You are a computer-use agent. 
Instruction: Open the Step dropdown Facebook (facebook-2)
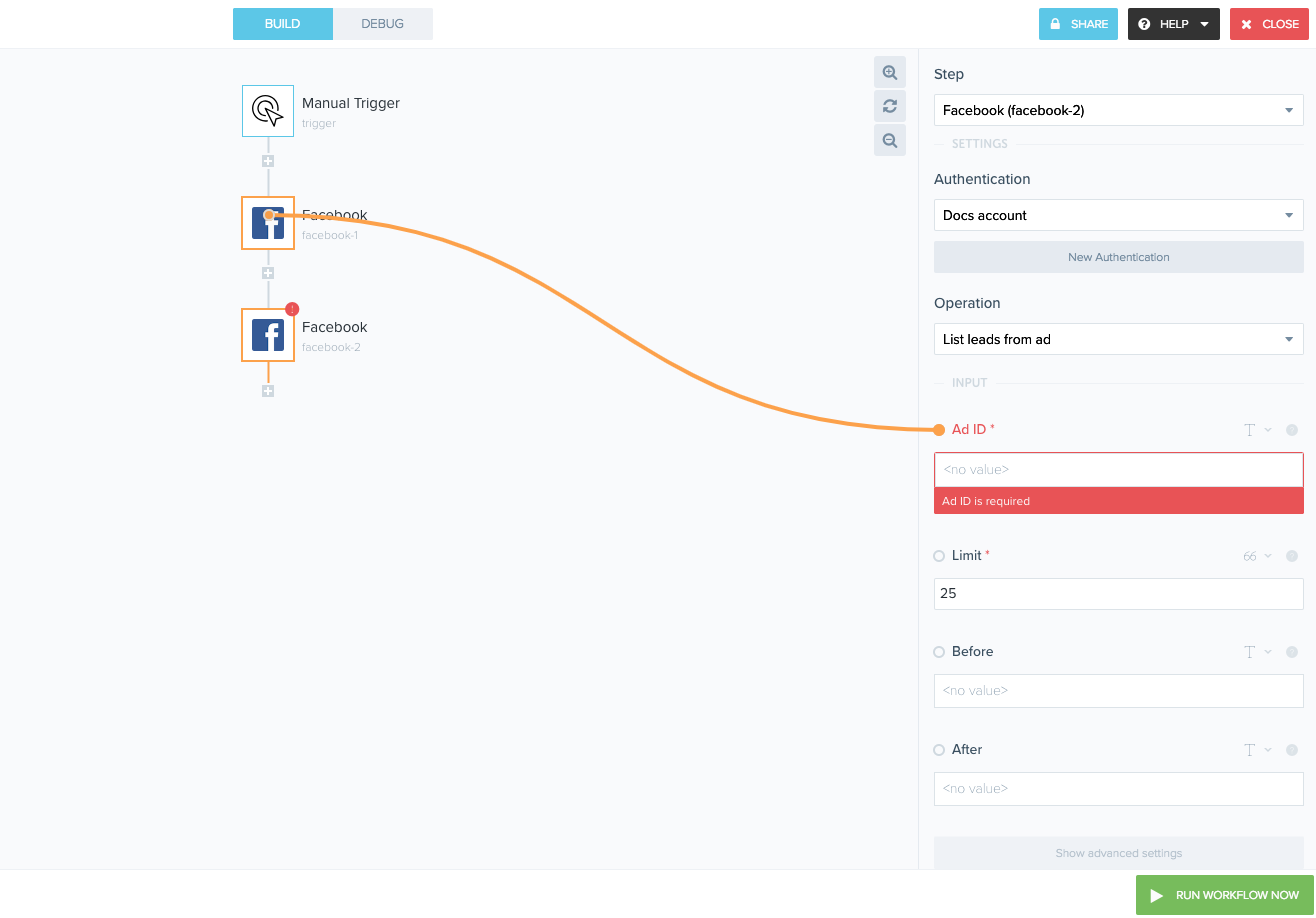pyautogui.click(x=1118, y=110)
